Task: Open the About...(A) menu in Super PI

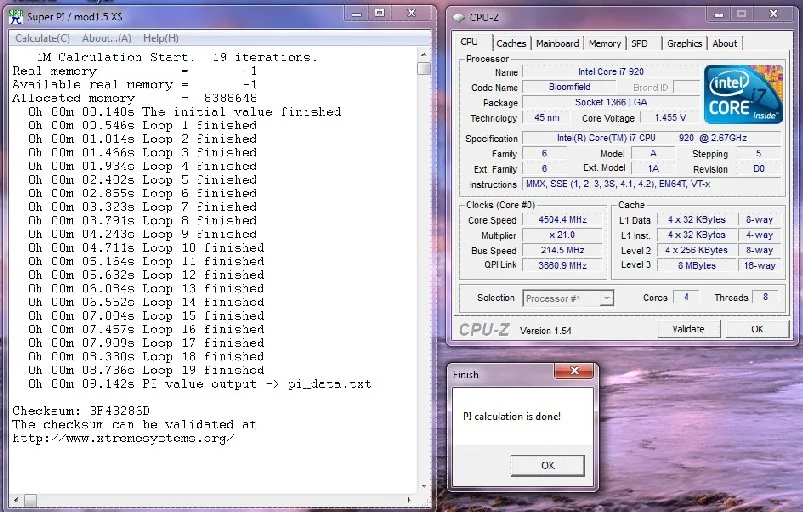Action: [x=106, y=38]
